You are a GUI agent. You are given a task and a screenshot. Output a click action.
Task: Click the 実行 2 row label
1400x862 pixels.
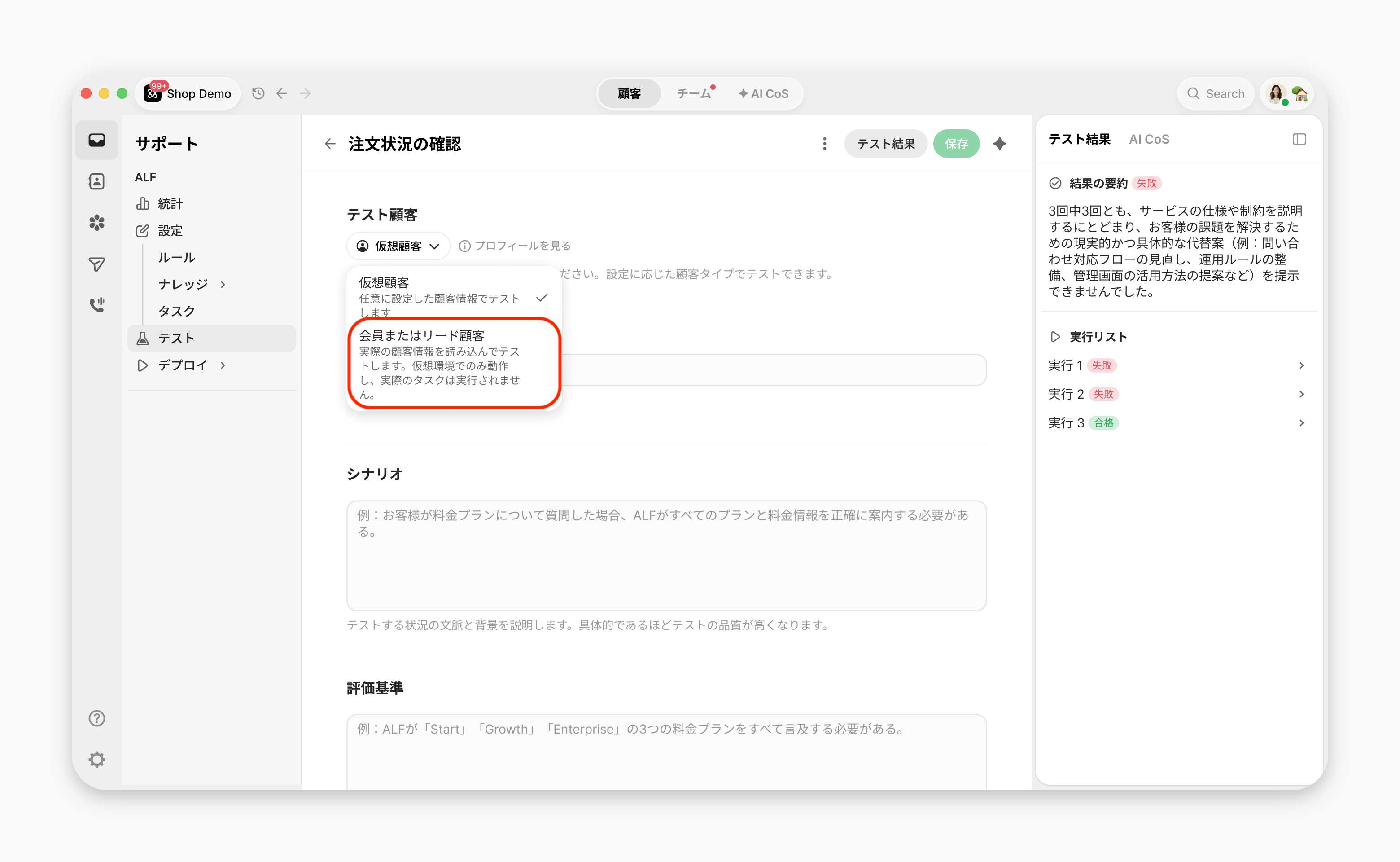tap(1066, 394)
